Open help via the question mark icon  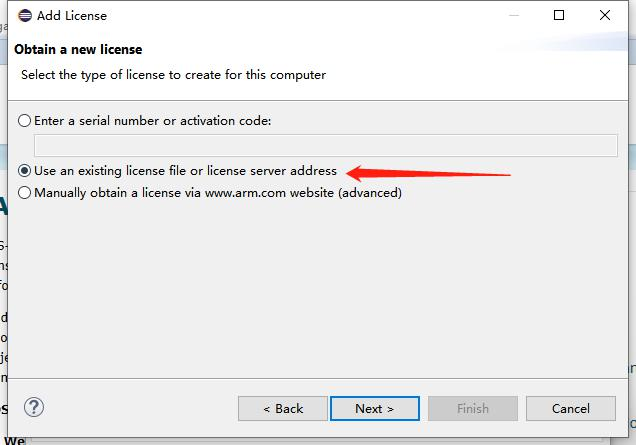(x=34, y=407)
